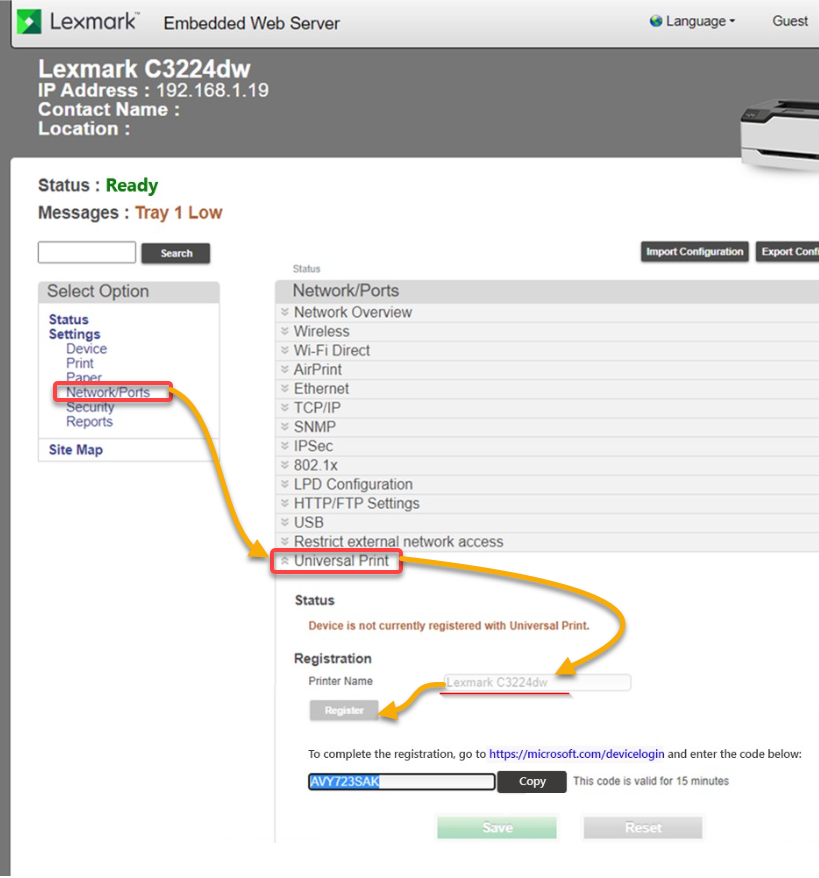Click the printer thumbnail image
This screenshot has height=878, width=819.
780,136
